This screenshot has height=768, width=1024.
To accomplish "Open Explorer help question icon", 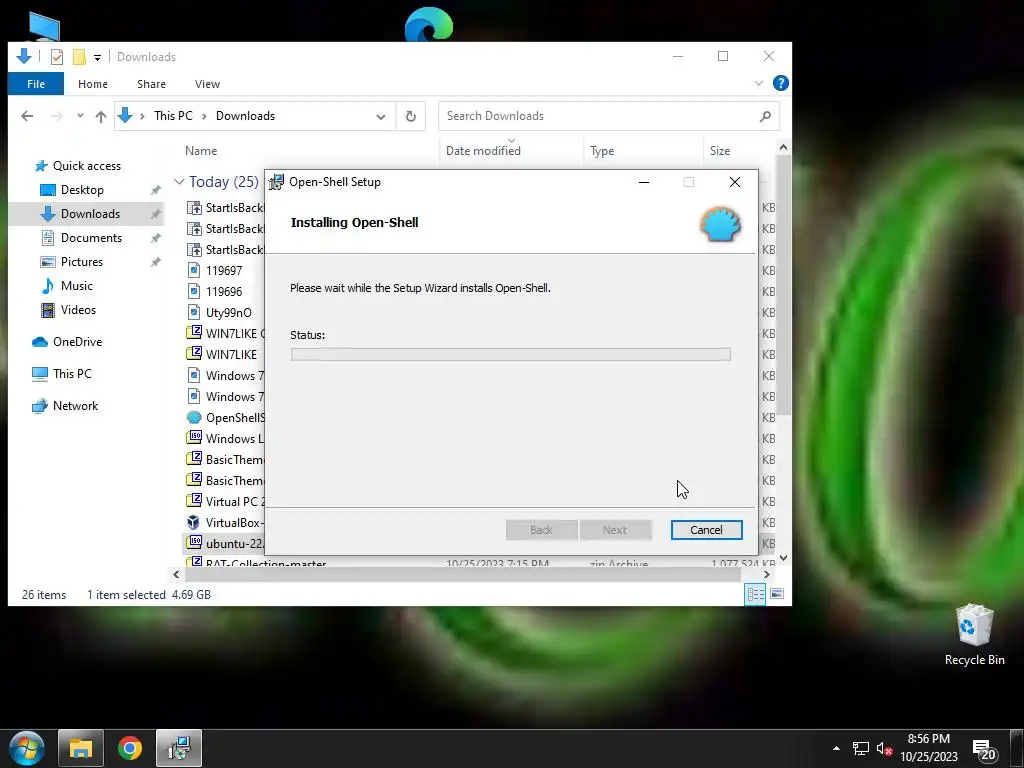I will click(x=780, y=83).
